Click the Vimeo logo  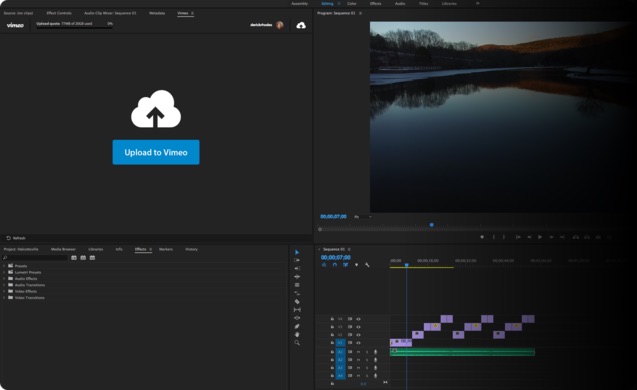coord(15,25)
